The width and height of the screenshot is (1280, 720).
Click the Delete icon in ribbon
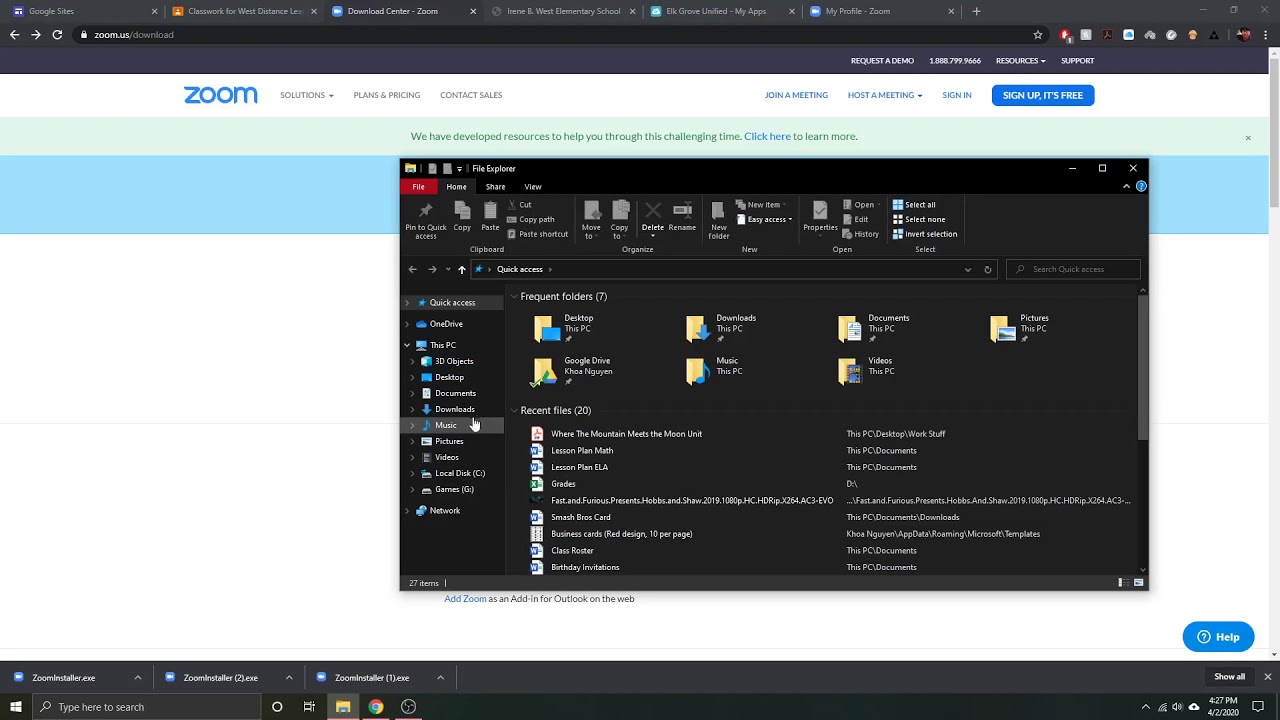coord(653,216)
